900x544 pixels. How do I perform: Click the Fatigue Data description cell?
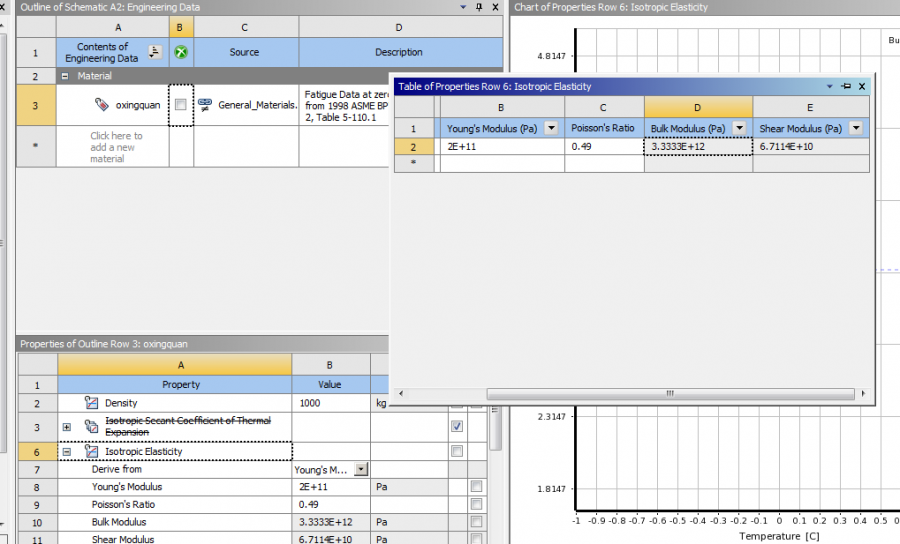[346, 106]
